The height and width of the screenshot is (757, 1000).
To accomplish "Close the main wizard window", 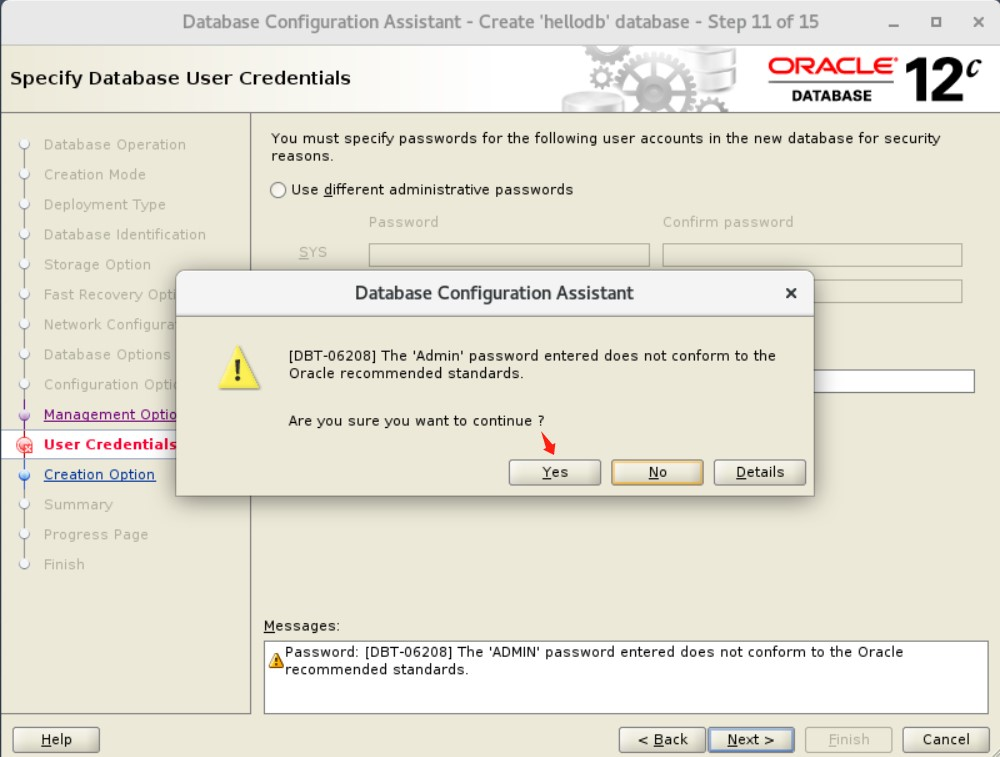I will [x=978, y=22].
